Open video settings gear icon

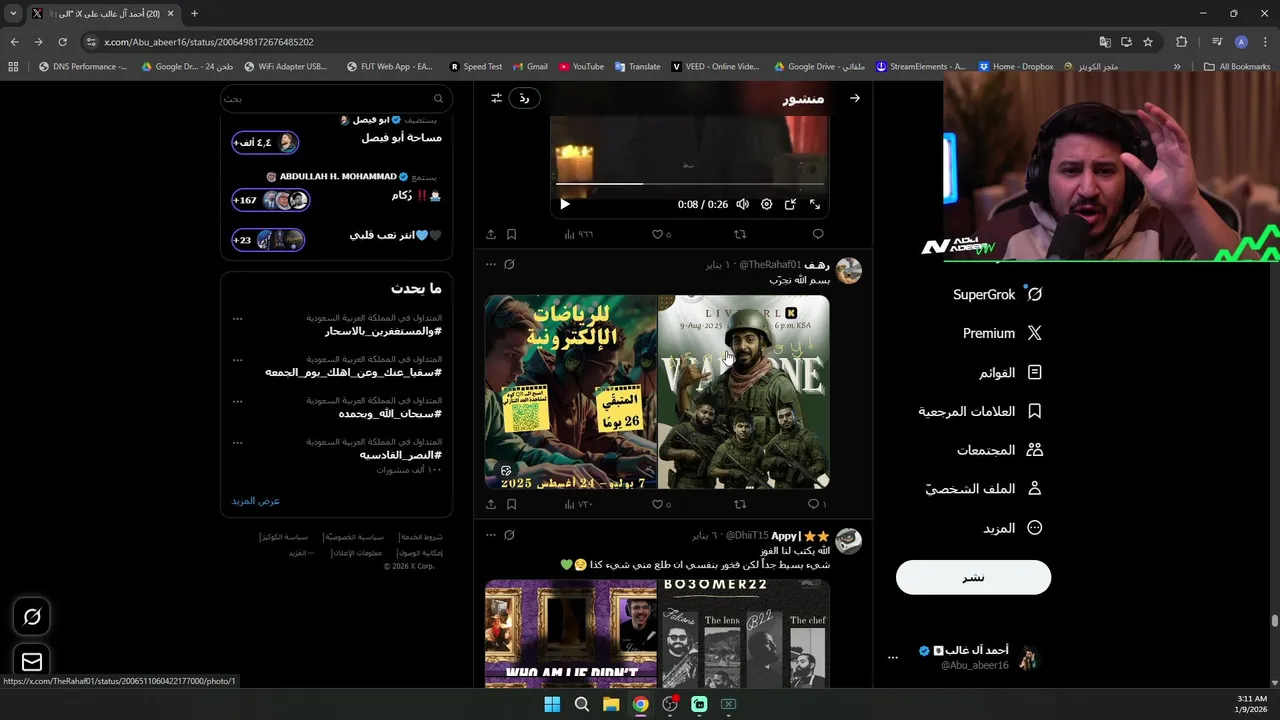766,204
